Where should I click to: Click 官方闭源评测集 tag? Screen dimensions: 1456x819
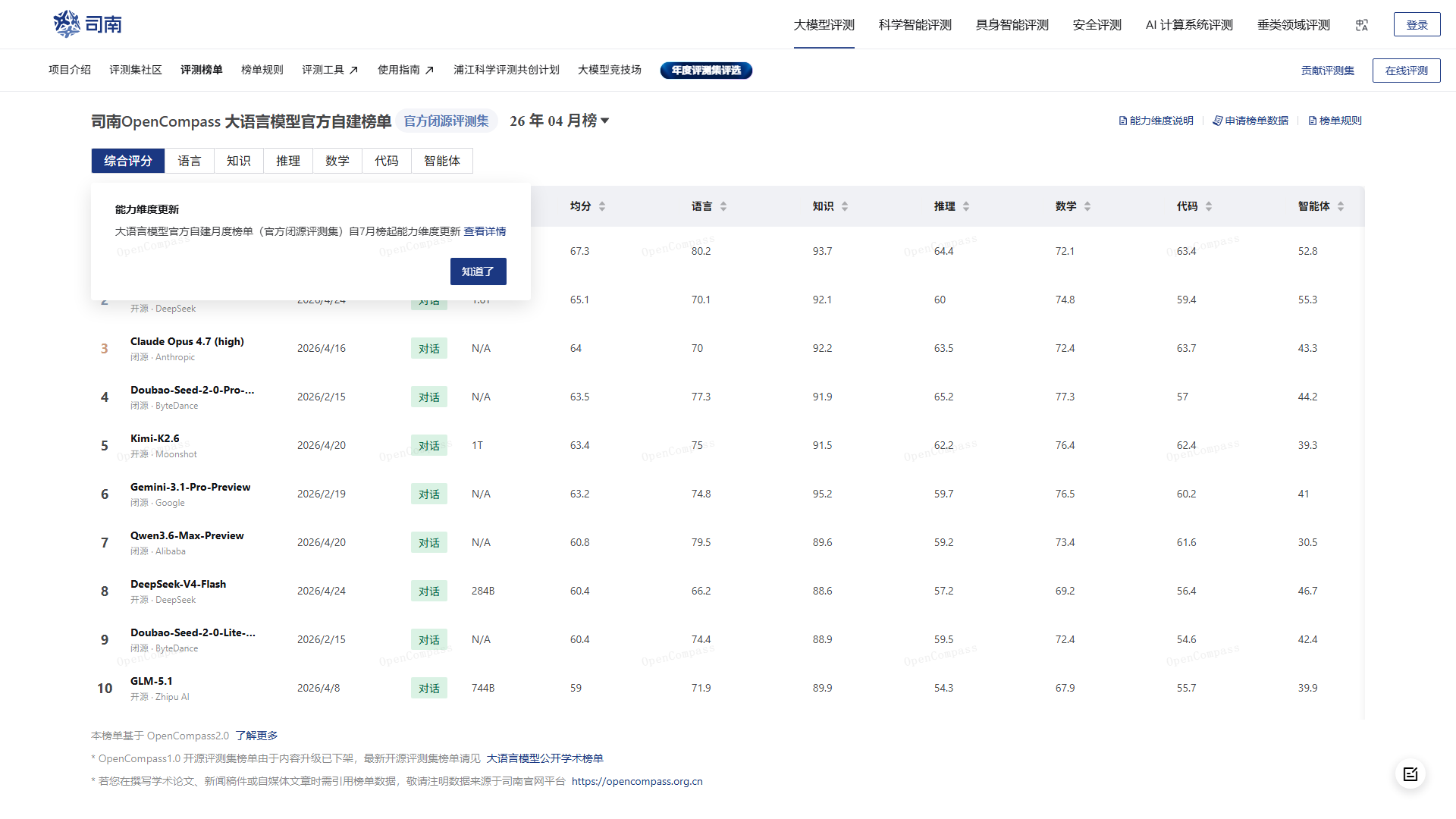click(447, 121)
